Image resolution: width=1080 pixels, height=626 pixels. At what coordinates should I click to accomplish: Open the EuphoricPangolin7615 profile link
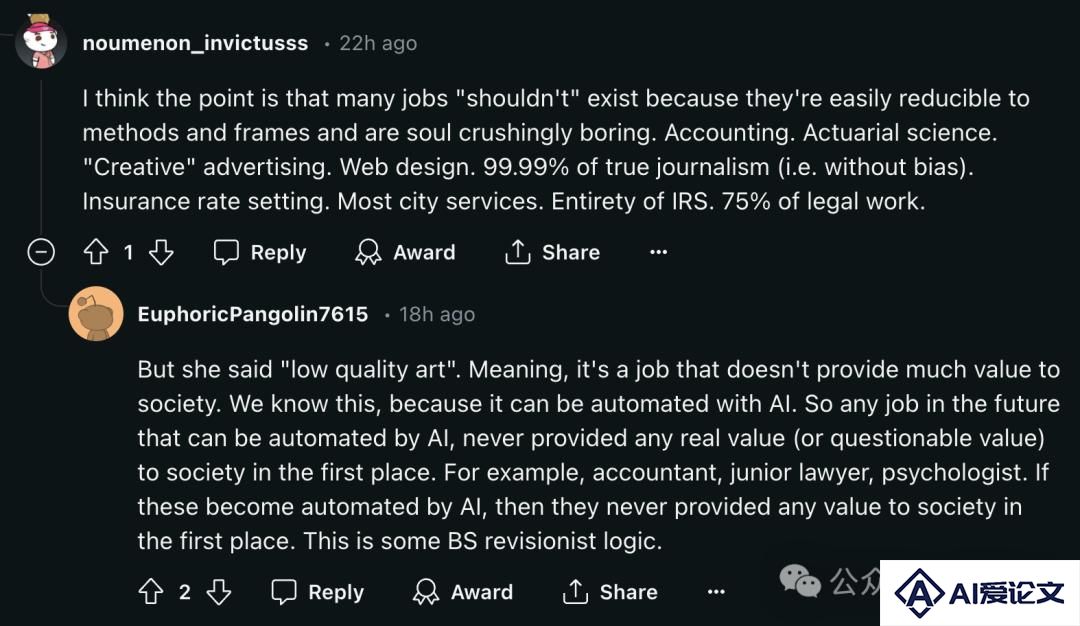tap(253, 314)
